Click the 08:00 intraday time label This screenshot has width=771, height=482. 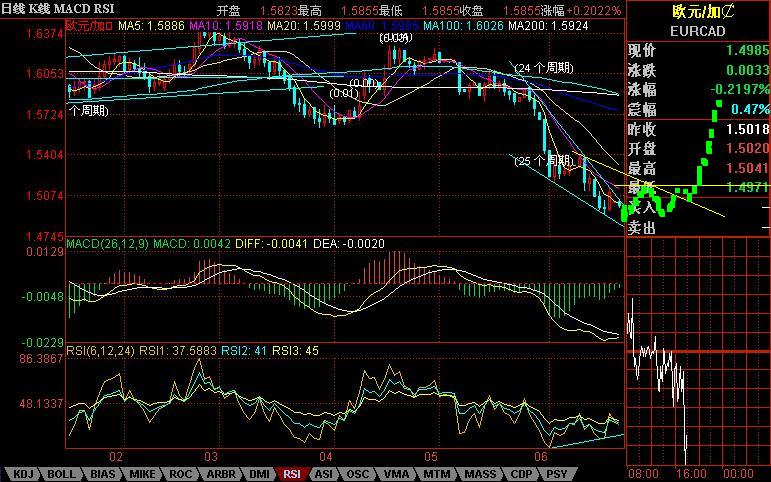(643, 474)
